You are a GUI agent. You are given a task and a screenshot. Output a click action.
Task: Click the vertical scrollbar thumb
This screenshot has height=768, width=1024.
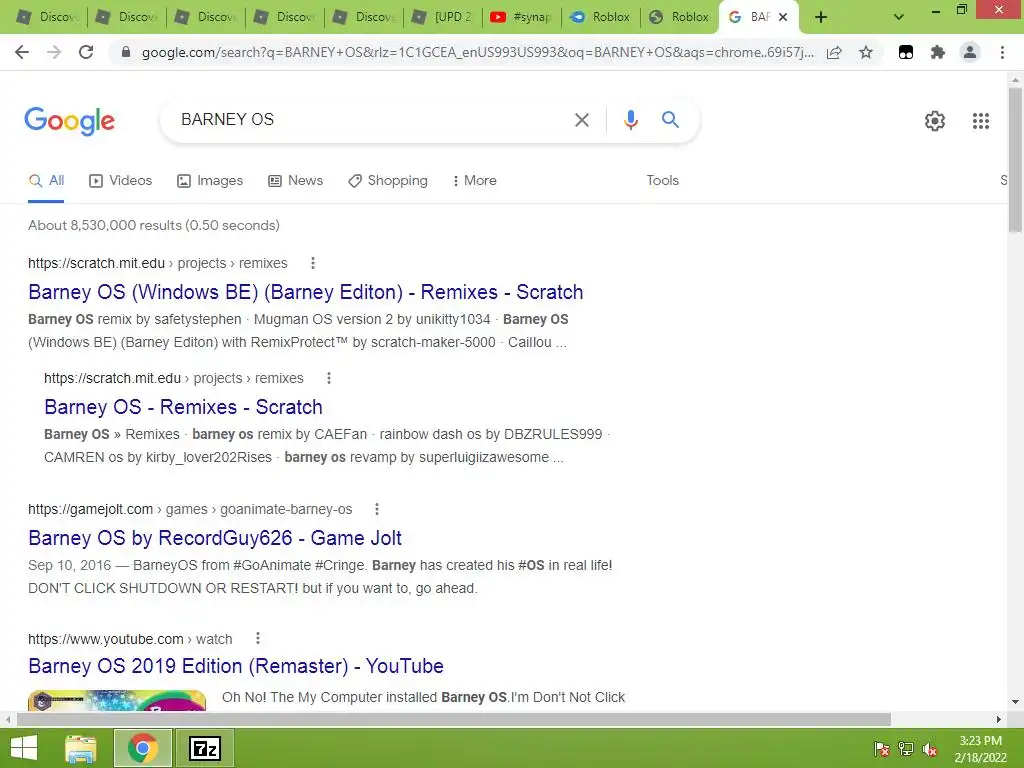click(1015, 159)
